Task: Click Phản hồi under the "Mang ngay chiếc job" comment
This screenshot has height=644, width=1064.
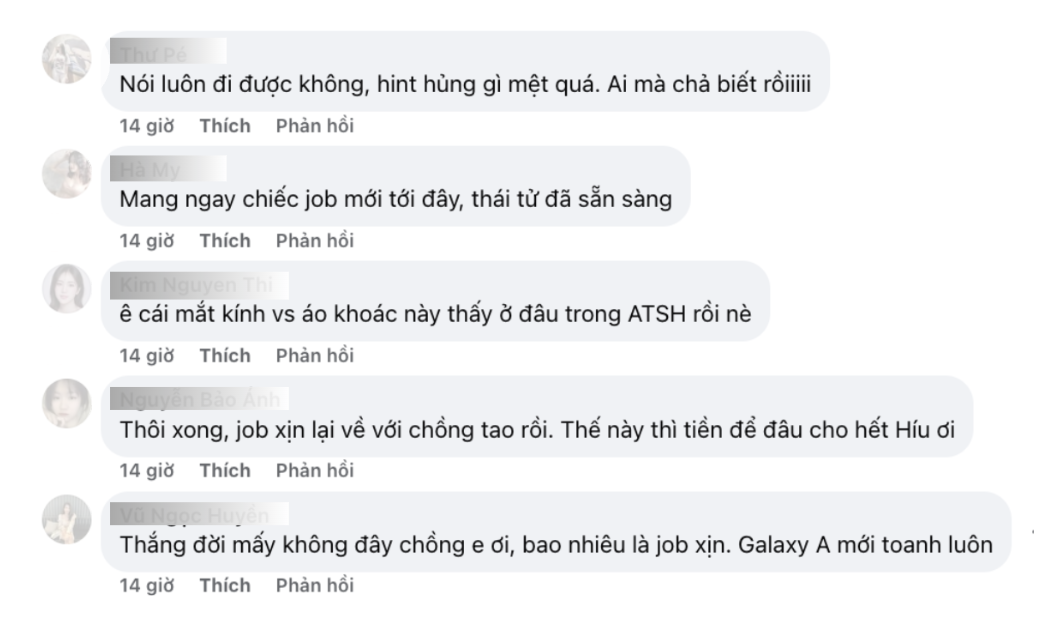Action: pos(314,241)
